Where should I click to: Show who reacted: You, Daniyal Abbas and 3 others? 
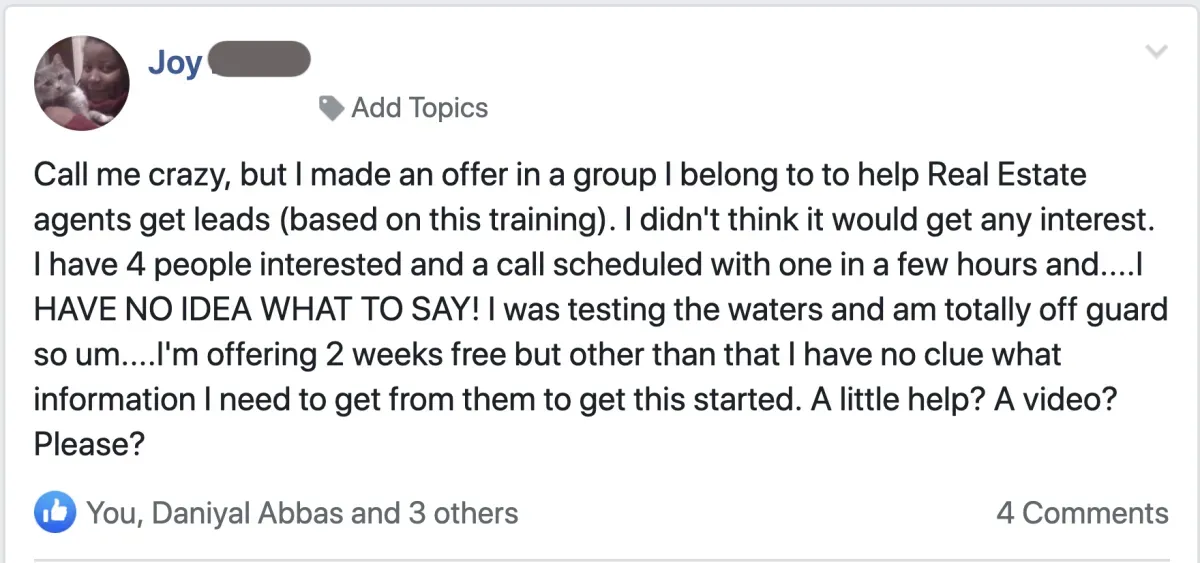[302, 513]
